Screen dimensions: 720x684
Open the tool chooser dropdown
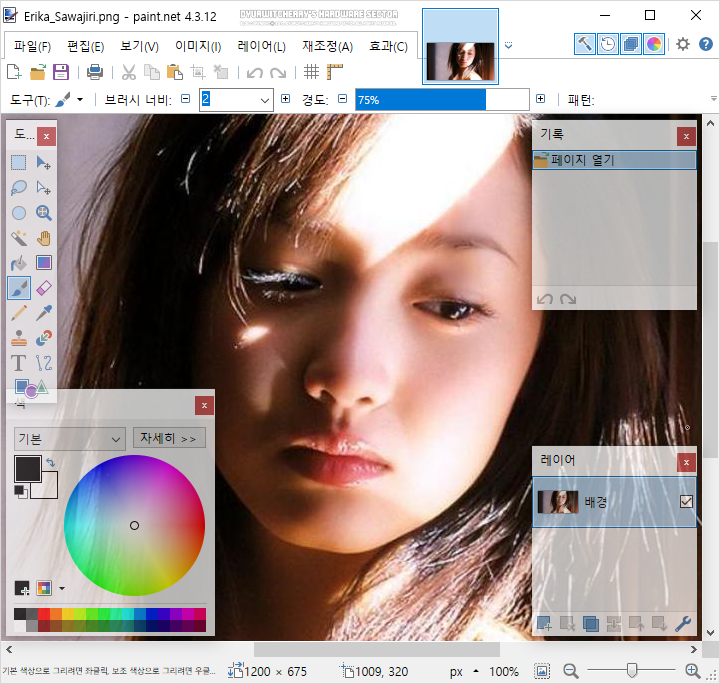pyautogui.click(x=80, y=100)
